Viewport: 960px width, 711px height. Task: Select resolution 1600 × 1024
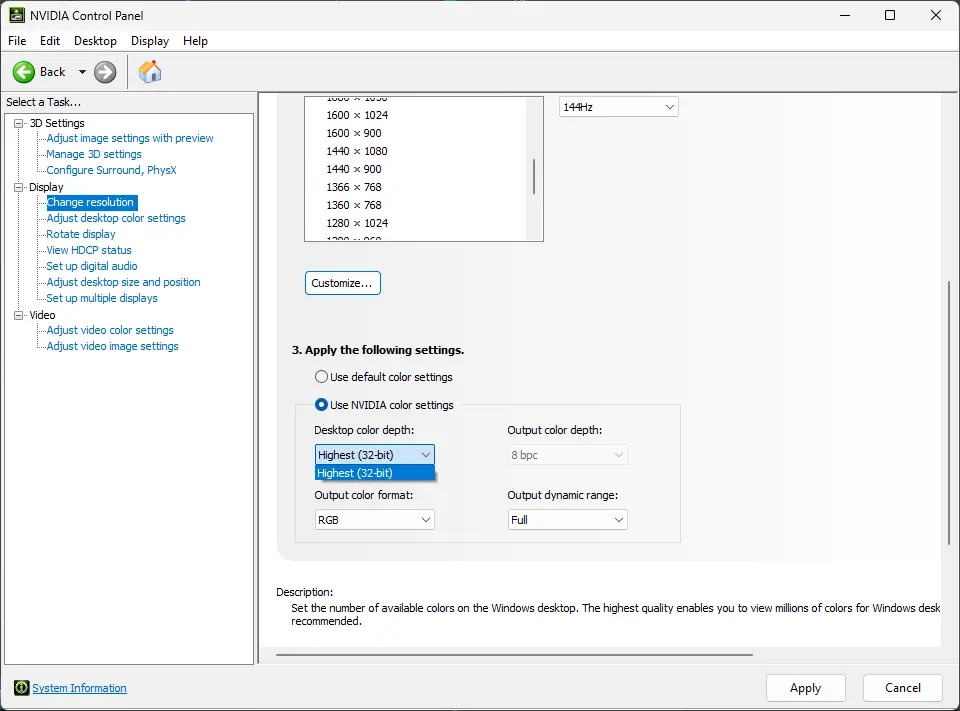357,115
